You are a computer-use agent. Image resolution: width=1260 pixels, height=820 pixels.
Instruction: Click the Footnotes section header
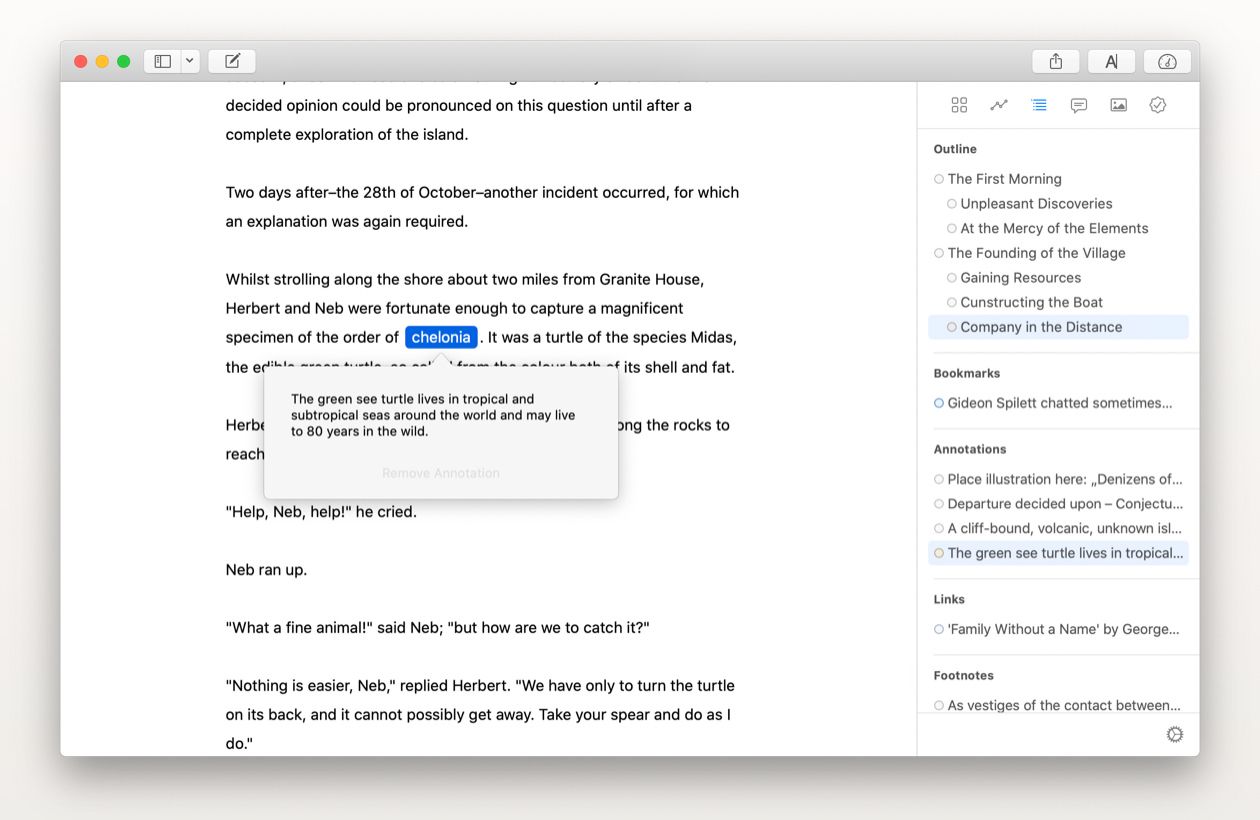click(963, 675)
